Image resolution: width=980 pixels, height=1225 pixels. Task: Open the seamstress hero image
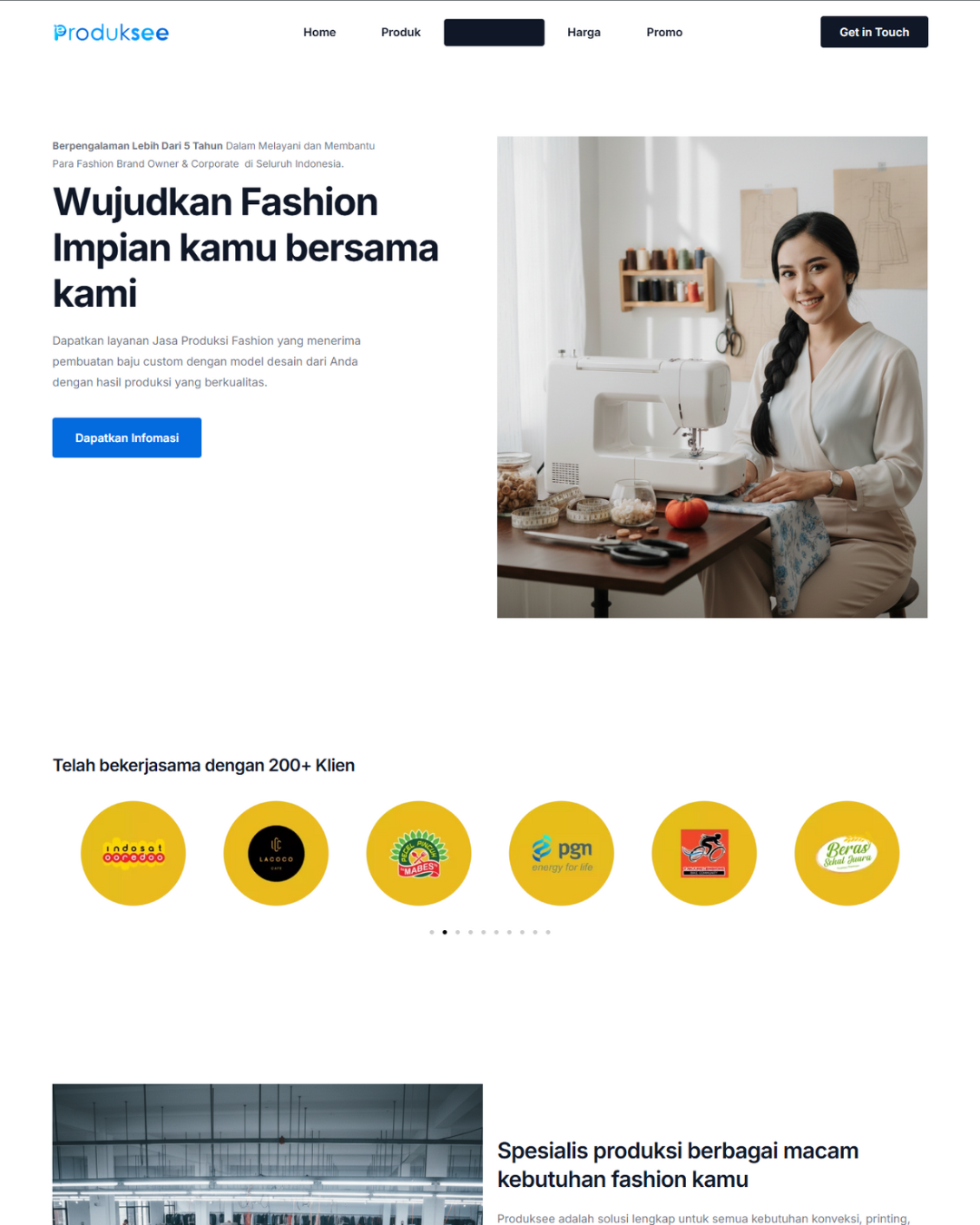(712, 377)
